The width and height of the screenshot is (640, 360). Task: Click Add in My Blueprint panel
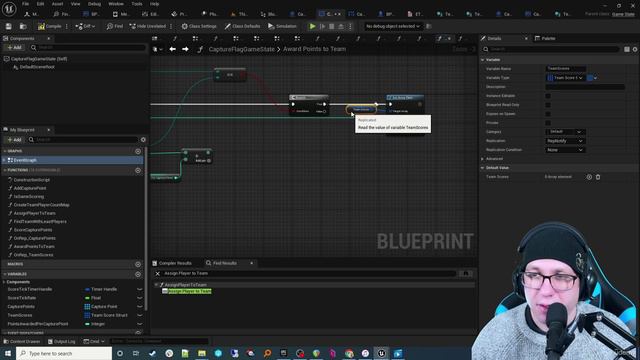(x=15, y=140)
